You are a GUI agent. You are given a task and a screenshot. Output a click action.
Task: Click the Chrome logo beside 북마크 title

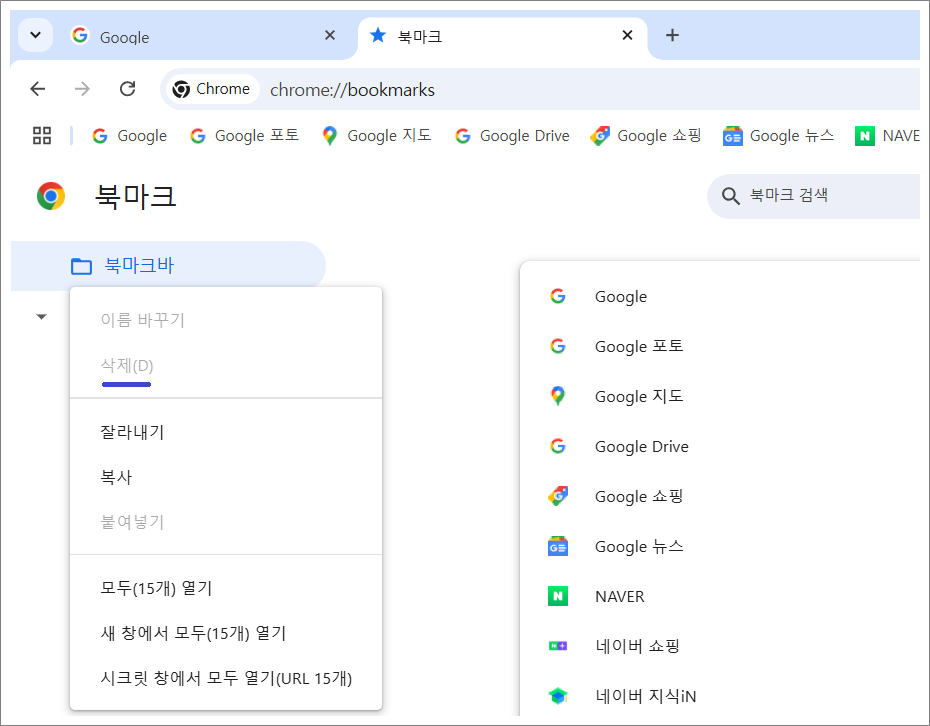click(x=51, y=196)
